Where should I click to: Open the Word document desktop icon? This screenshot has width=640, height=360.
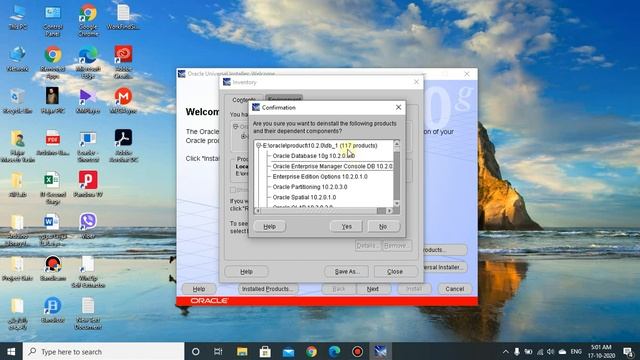pos(53,230)
